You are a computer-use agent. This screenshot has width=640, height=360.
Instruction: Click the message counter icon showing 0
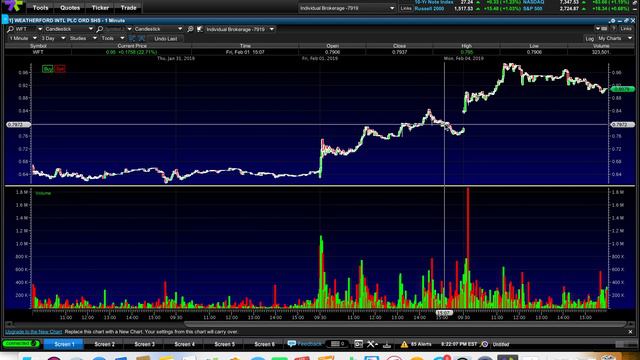click(338, 344)
